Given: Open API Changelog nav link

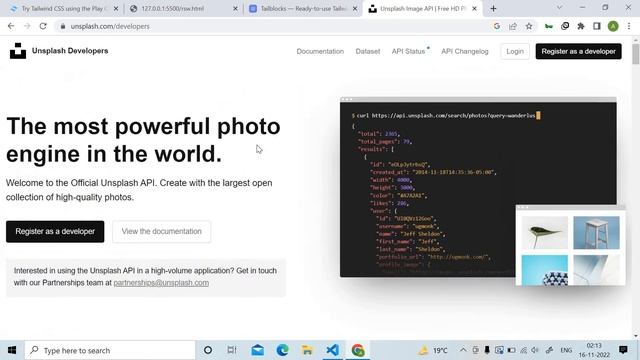Looking at the screenshot, I should [x=464, y=51].
